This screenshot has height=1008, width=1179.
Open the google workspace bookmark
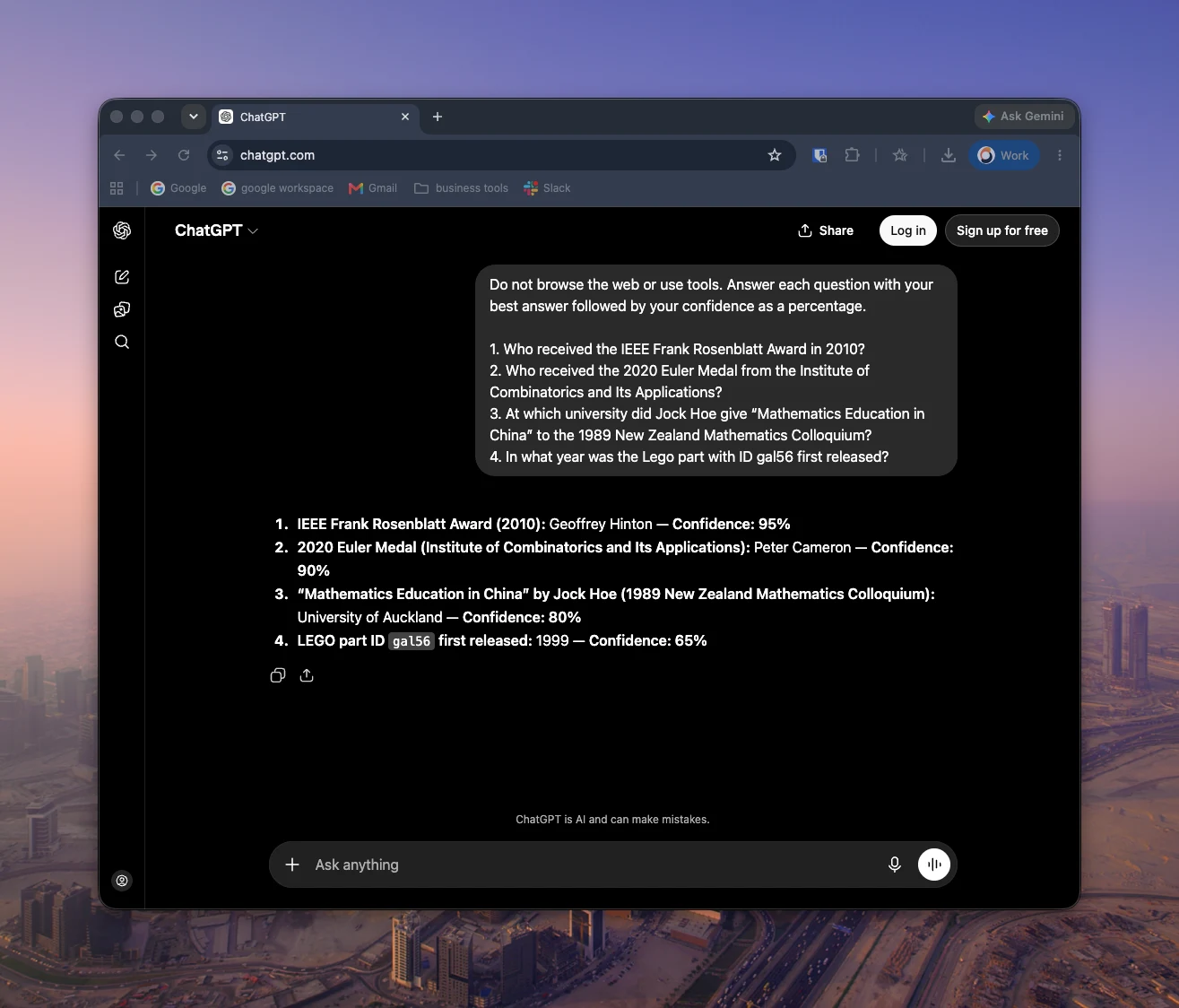pos(278,188)
